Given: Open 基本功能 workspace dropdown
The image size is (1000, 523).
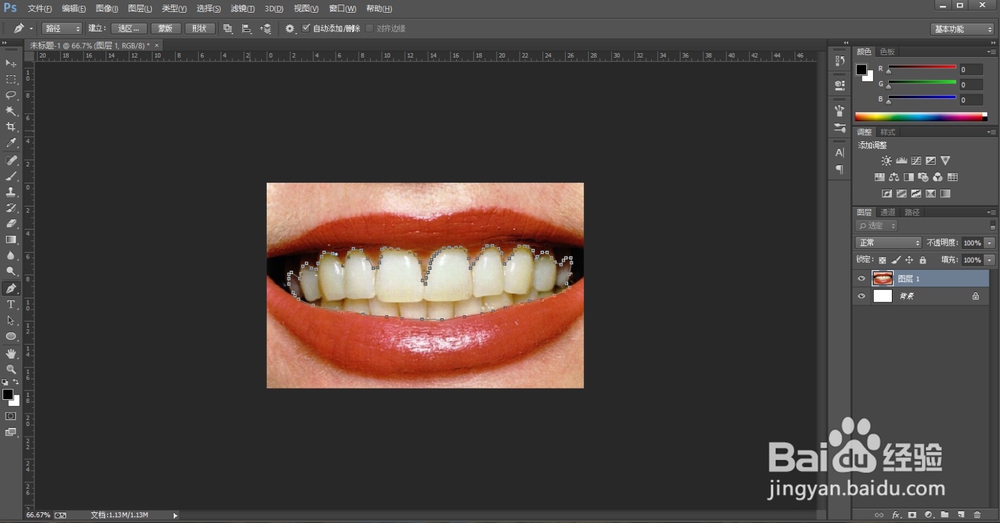Looking at the screenshot, I should 962,29.
